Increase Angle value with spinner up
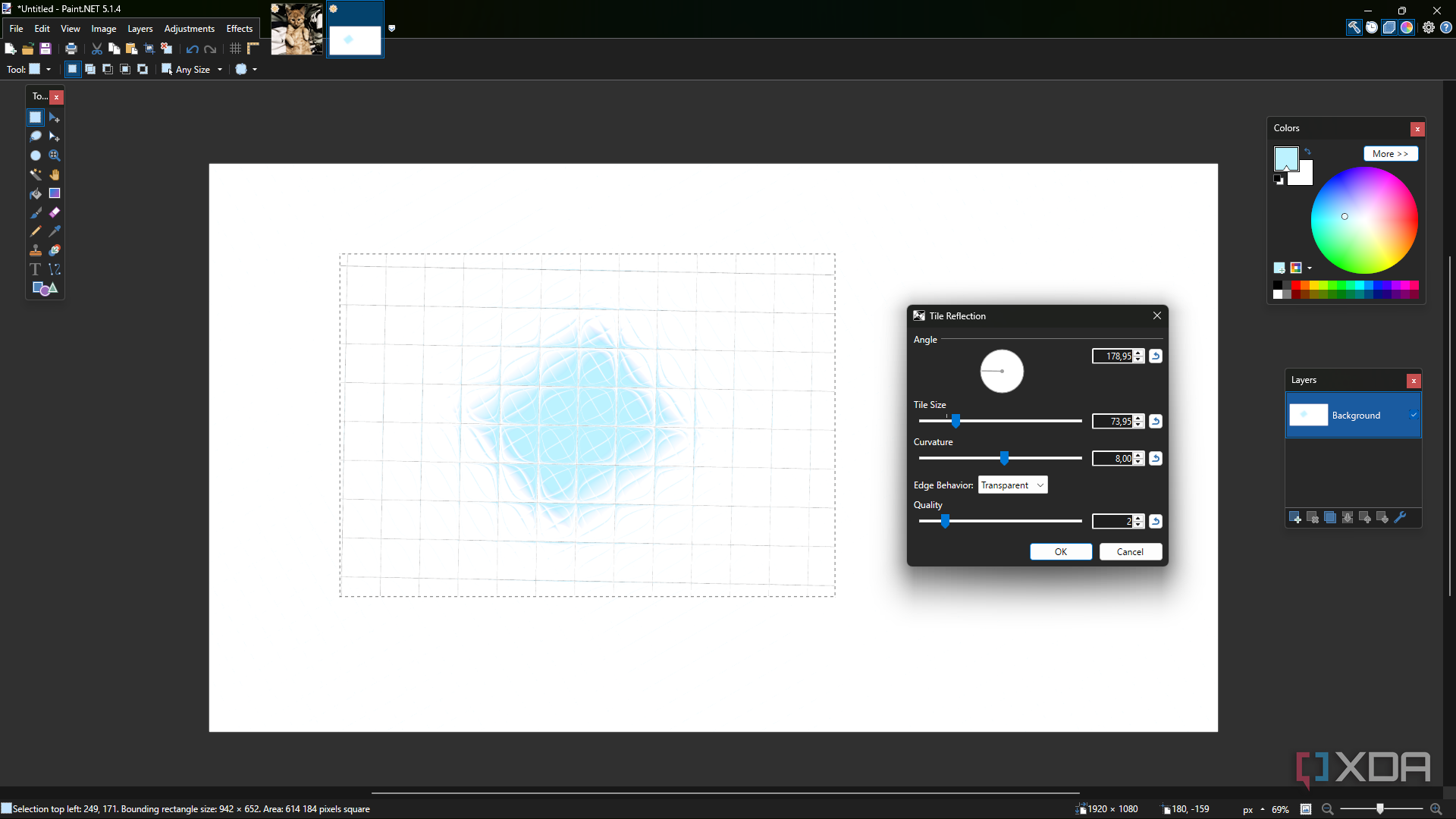The image size is (1456, 819). click(x=1138, y=353)
